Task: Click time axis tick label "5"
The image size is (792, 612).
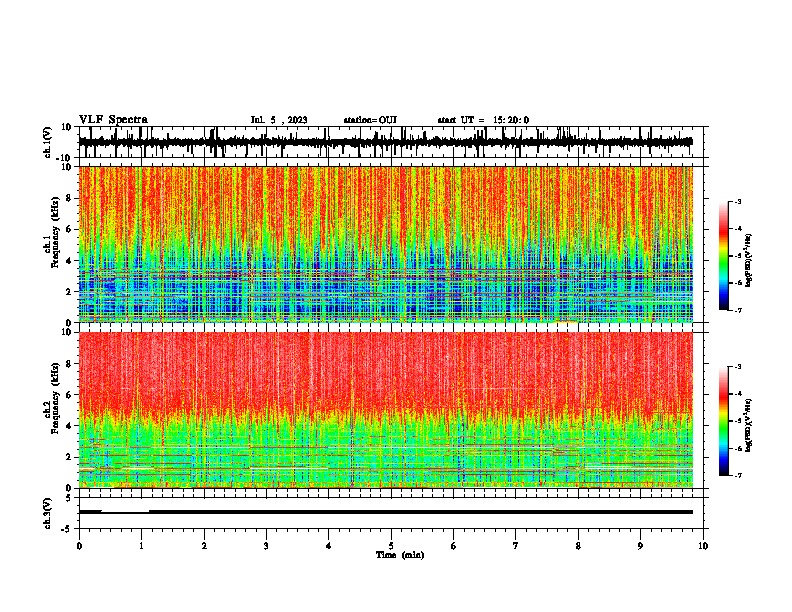Action: click(x=391, y=546)
